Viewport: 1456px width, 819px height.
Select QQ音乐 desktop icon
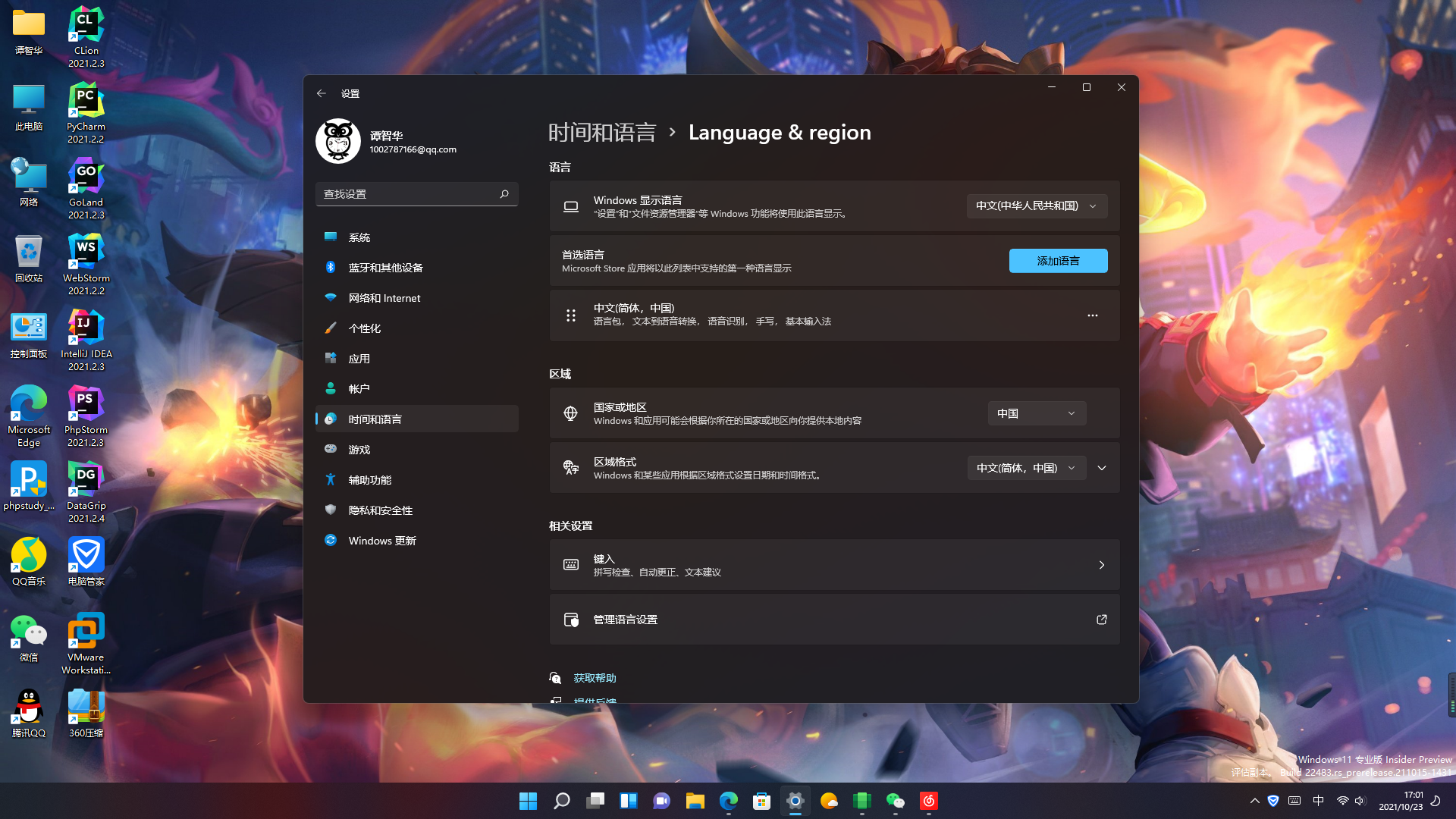29,562
